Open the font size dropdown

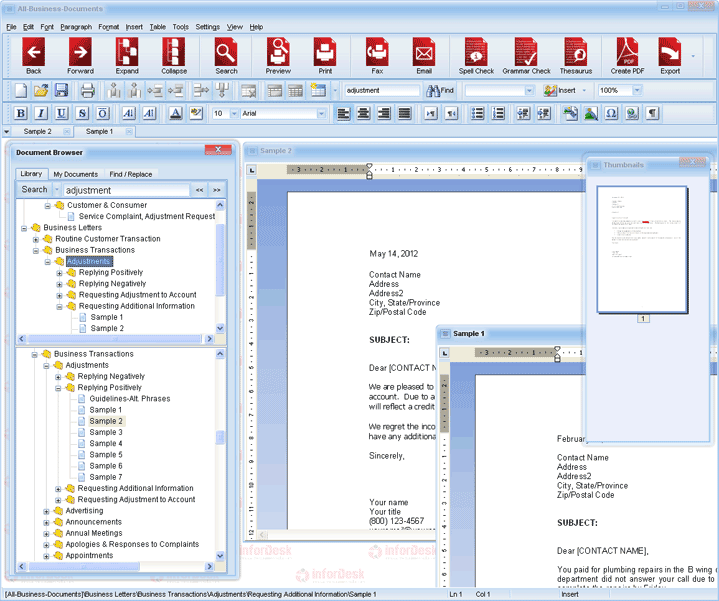(x=234, y=113)
